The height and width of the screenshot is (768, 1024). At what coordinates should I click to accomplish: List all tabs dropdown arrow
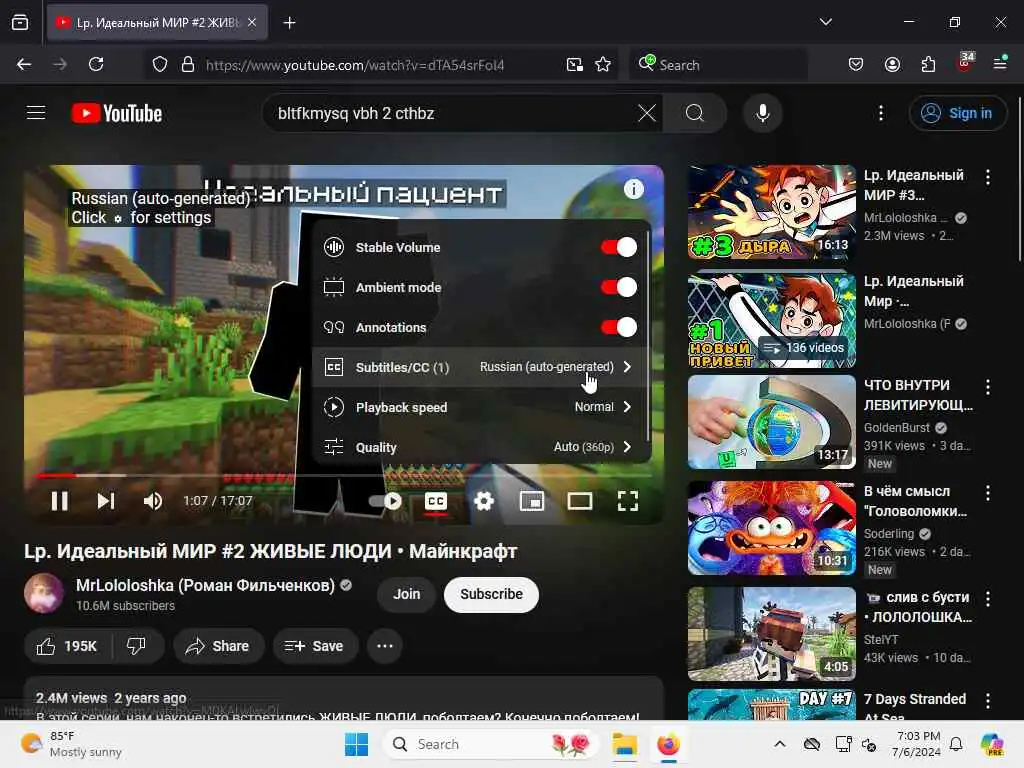pos(825,22)
